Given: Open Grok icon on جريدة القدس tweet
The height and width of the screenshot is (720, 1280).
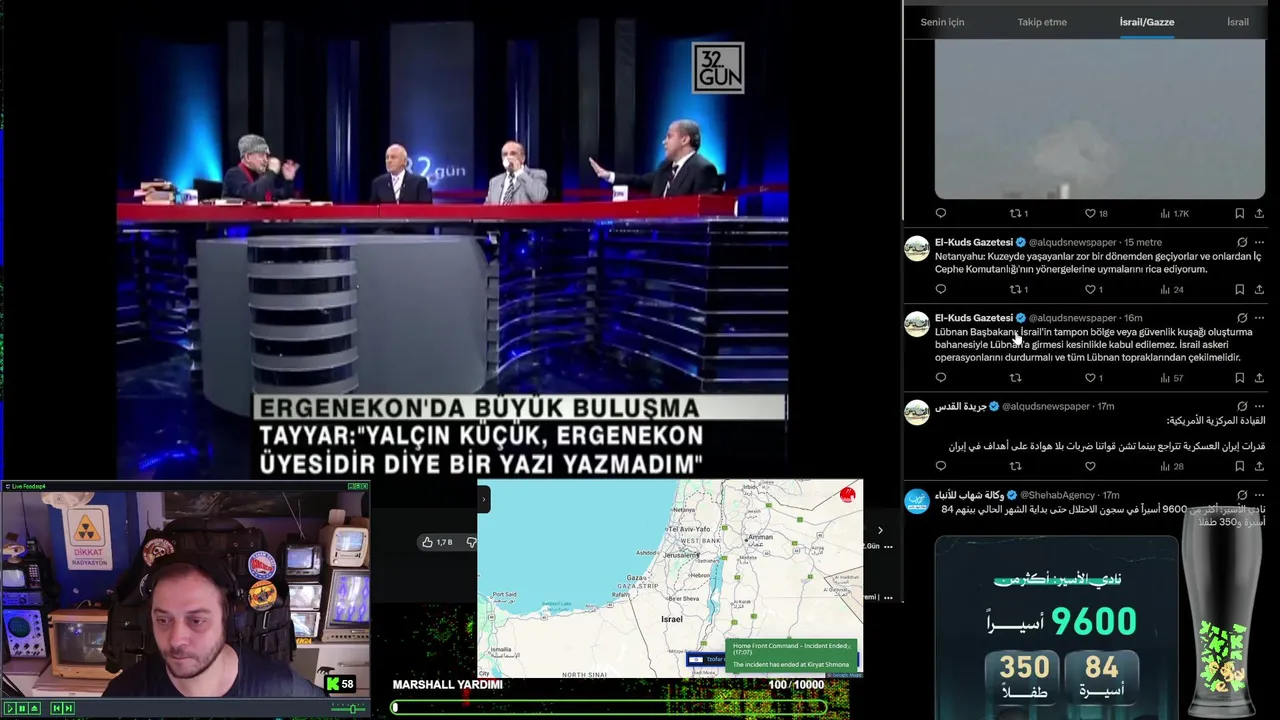Looking at the screenshot, I should click(x=1242, y=406).
